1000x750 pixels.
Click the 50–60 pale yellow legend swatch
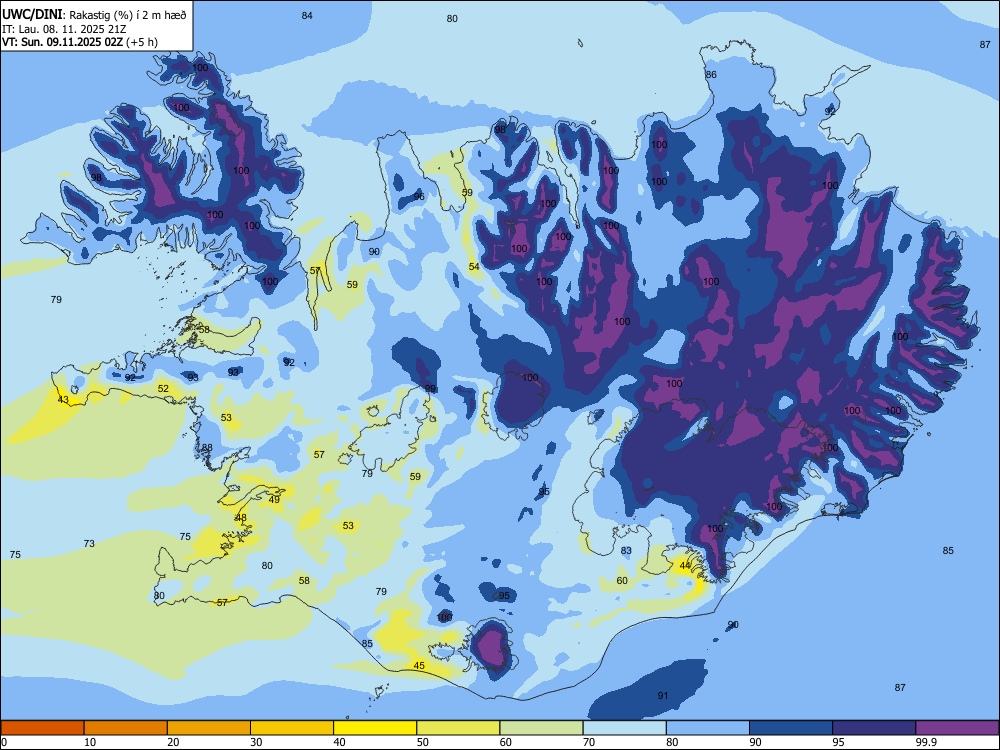(458, 728)
